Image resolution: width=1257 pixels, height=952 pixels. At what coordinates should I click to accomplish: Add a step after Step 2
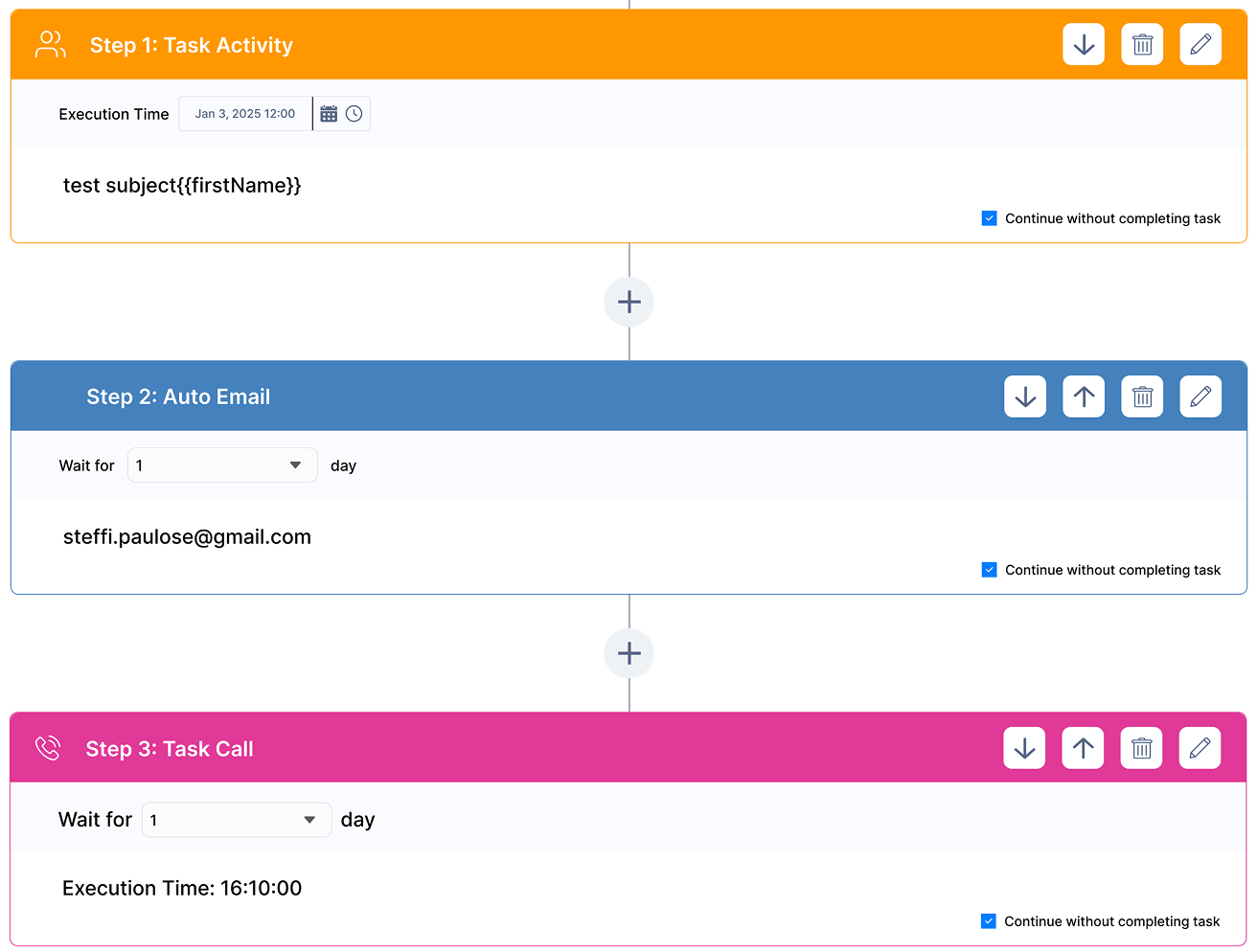coord(628,653)
